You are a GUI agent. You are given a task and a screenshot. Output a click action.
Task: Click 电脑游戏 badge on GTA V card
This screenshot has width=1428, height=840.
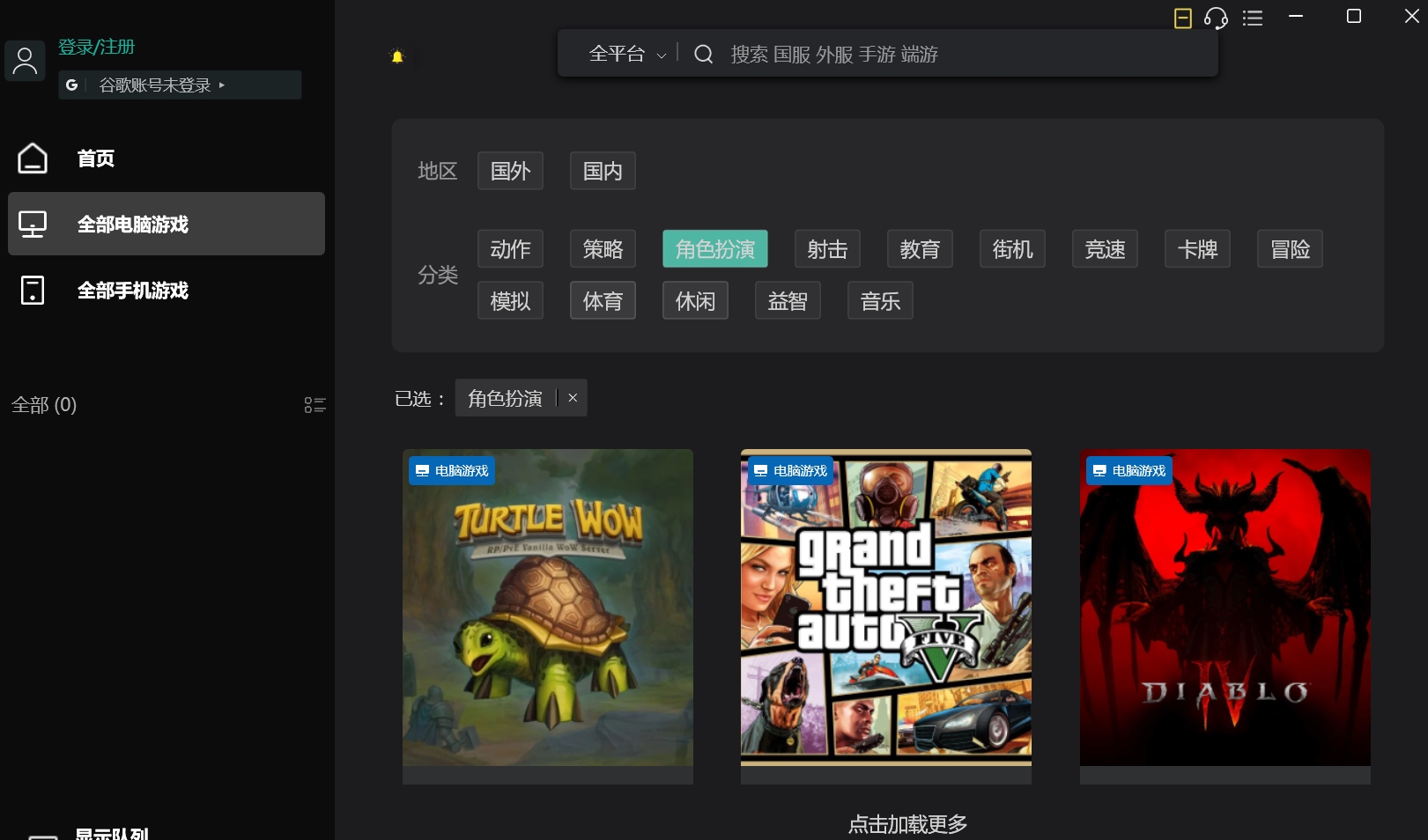point(790,471)
